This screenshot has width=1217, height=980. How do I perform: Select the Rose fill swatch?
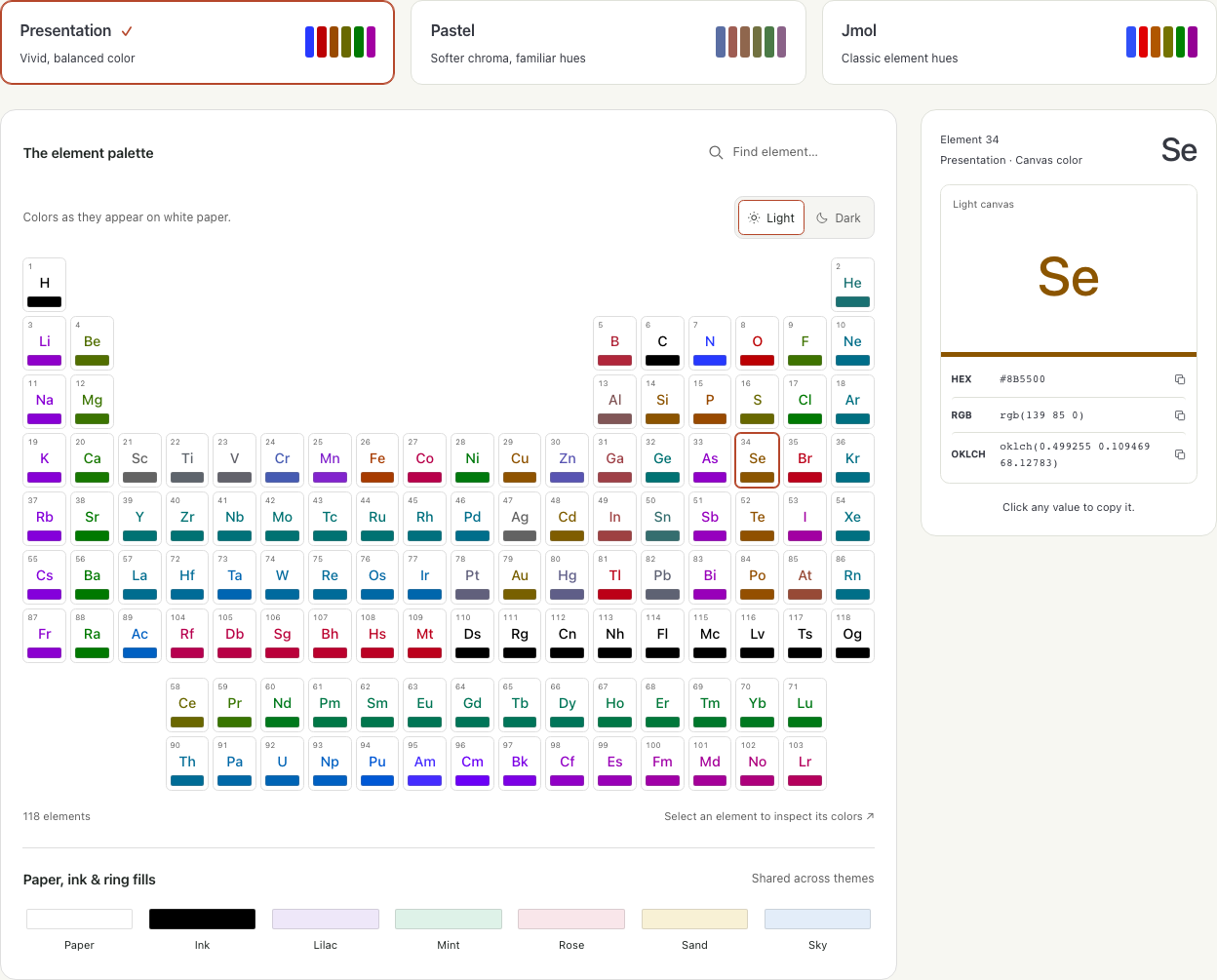pos(571,919)
